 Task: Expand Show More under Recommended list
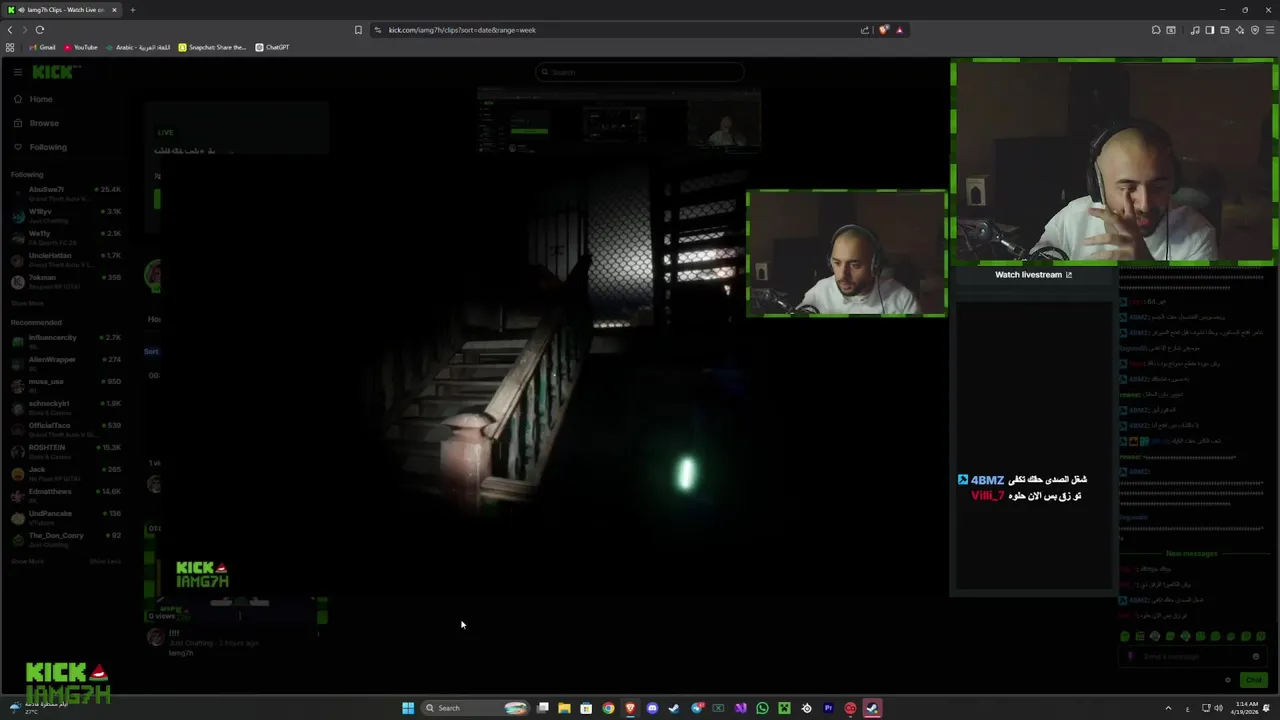pos(27,561)
